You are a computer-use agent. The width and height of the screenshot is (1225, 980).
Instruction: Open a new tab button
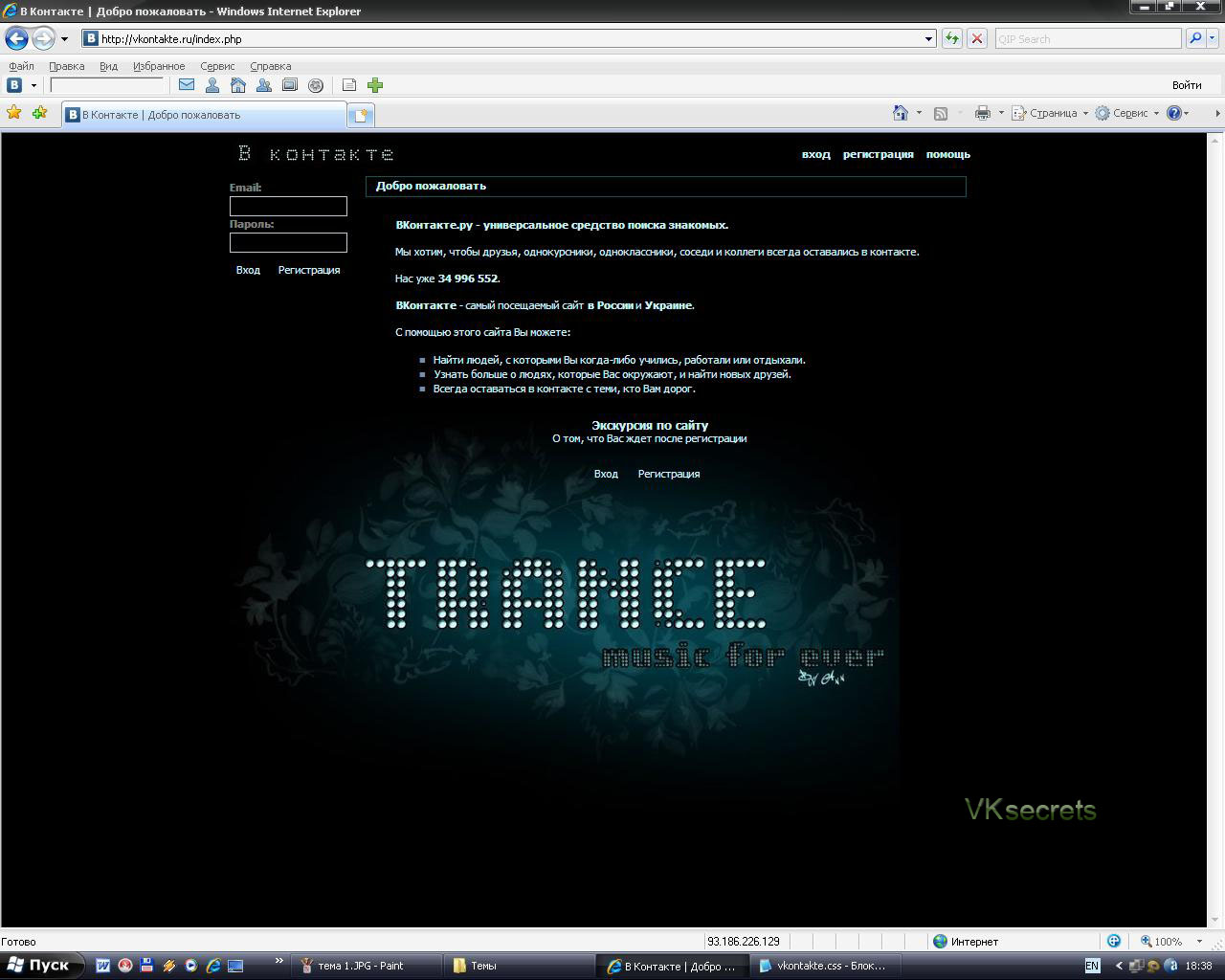click(360, 115)
